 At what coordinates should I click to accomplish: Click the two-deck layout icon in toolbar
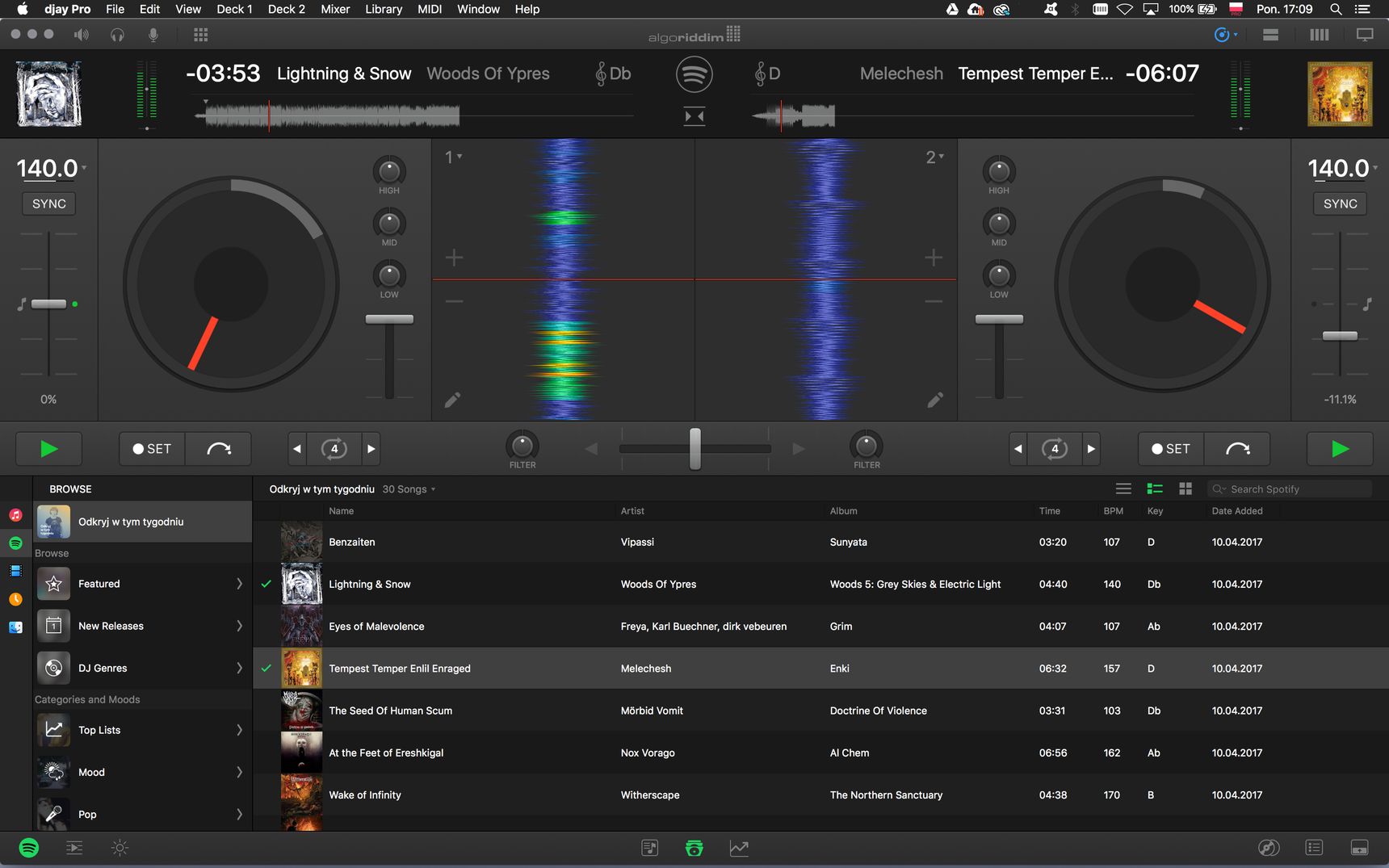click(x=1270, y=35)
